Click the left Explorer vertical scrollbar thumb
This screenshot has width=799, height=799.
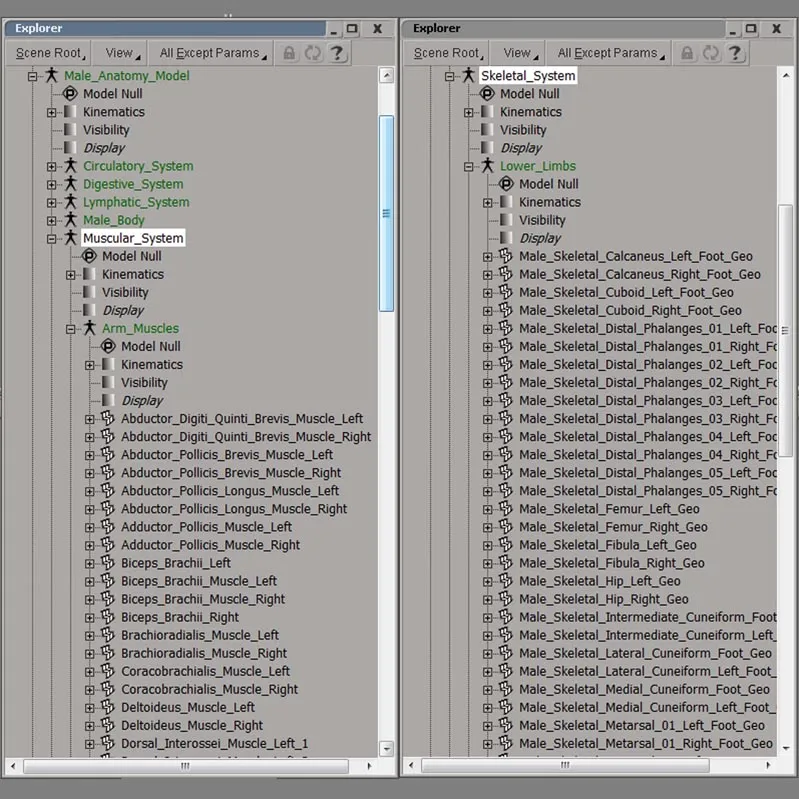[387, 212]
